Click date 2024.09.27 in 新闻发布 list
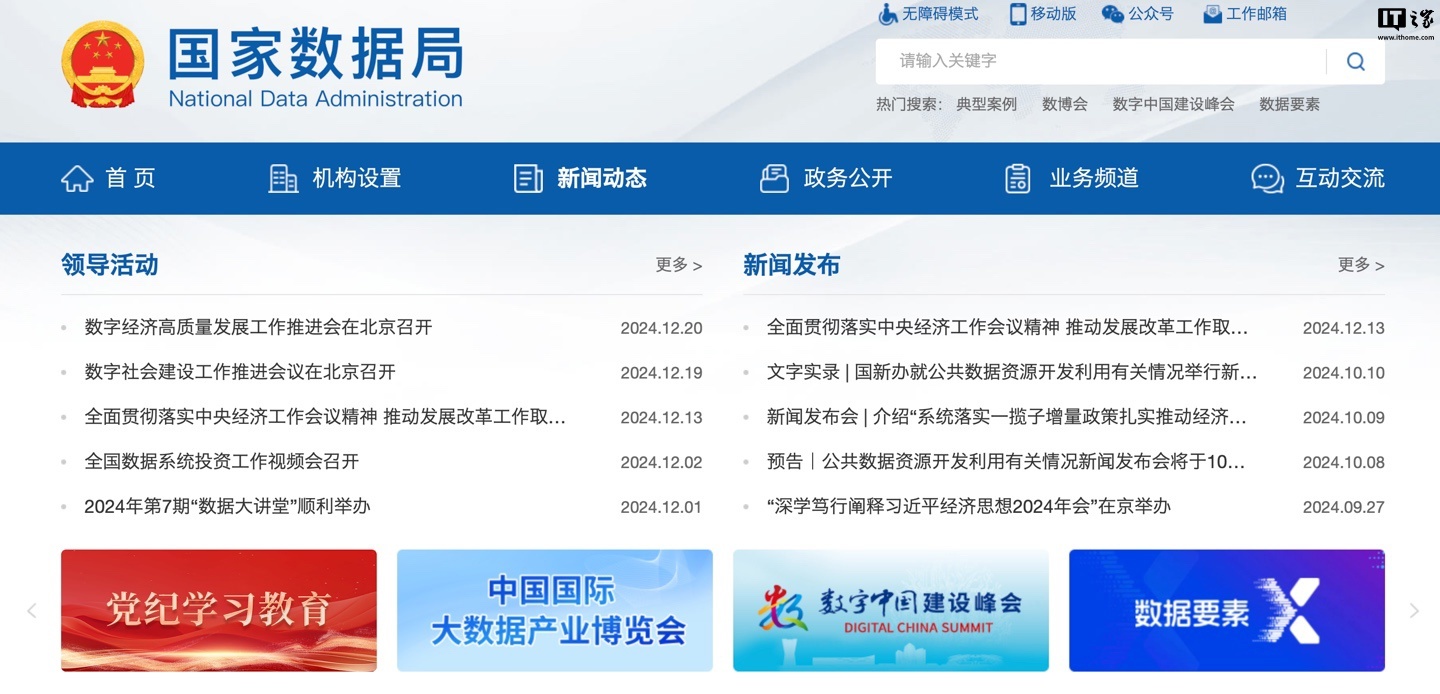 click(x=1343, y=507)
